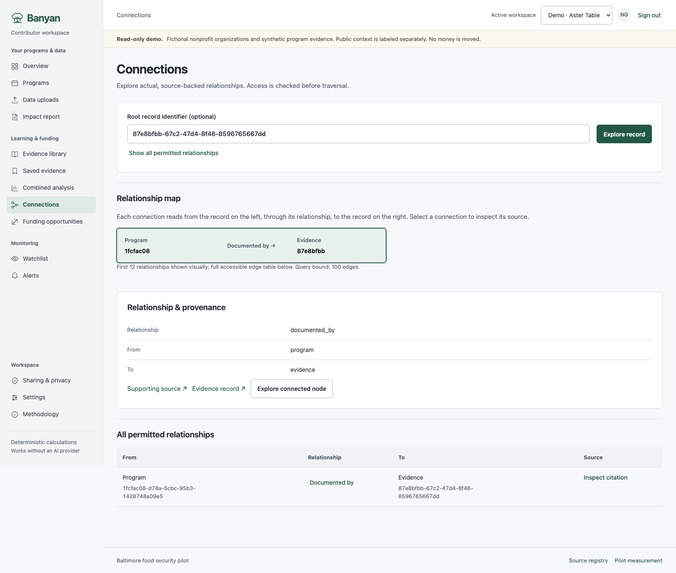Click Sign out
Image resolution: width=676 pixels, height=573 pixels.
(649, 15)
